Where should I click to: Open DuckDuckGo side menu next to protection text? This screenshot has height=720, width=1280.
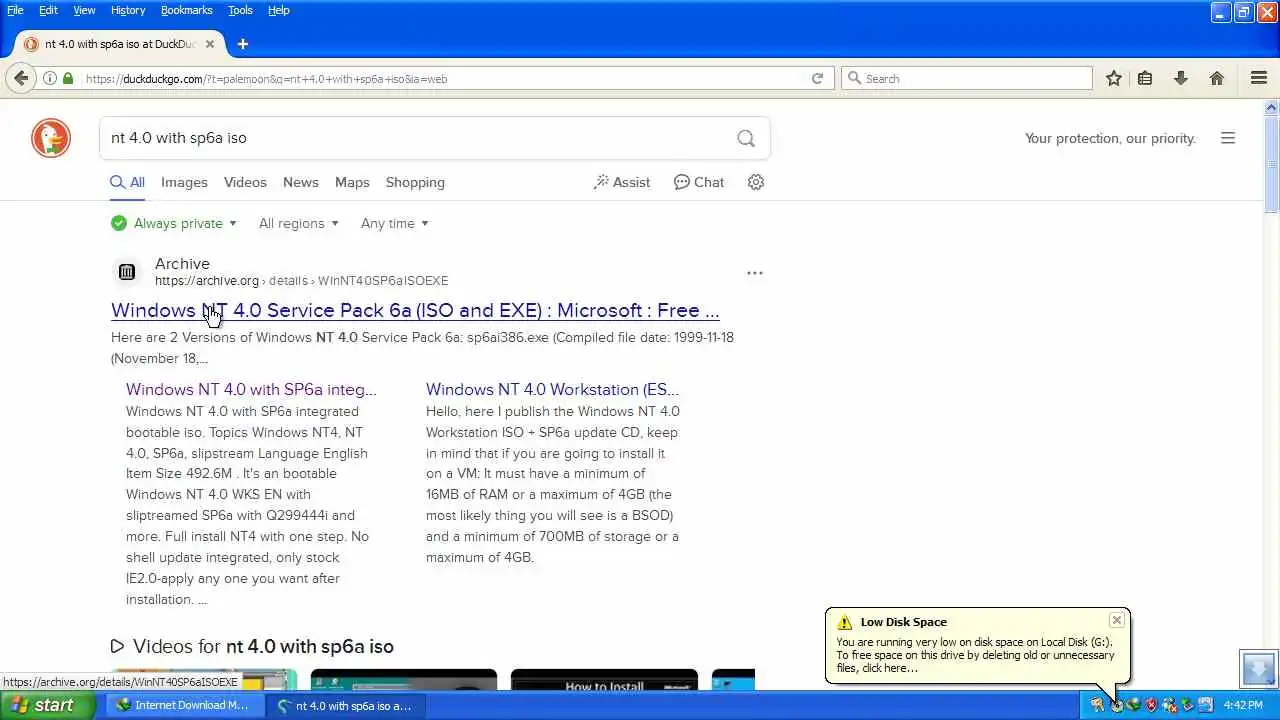pyautogui.click(x=1228, y=138)
